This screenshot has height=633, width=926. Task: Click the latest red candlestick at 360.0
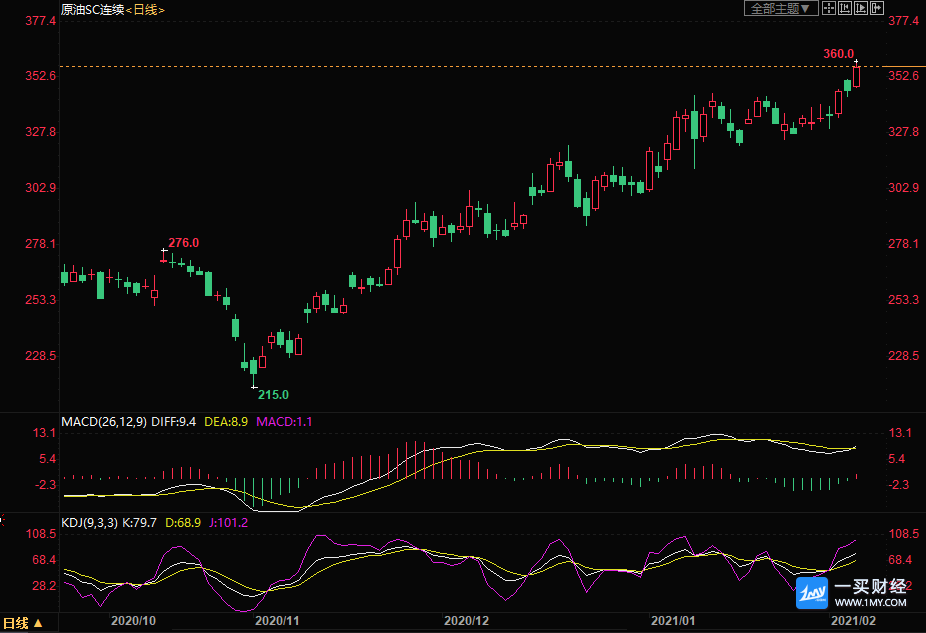pyautogui.click(x=856, y=76)
